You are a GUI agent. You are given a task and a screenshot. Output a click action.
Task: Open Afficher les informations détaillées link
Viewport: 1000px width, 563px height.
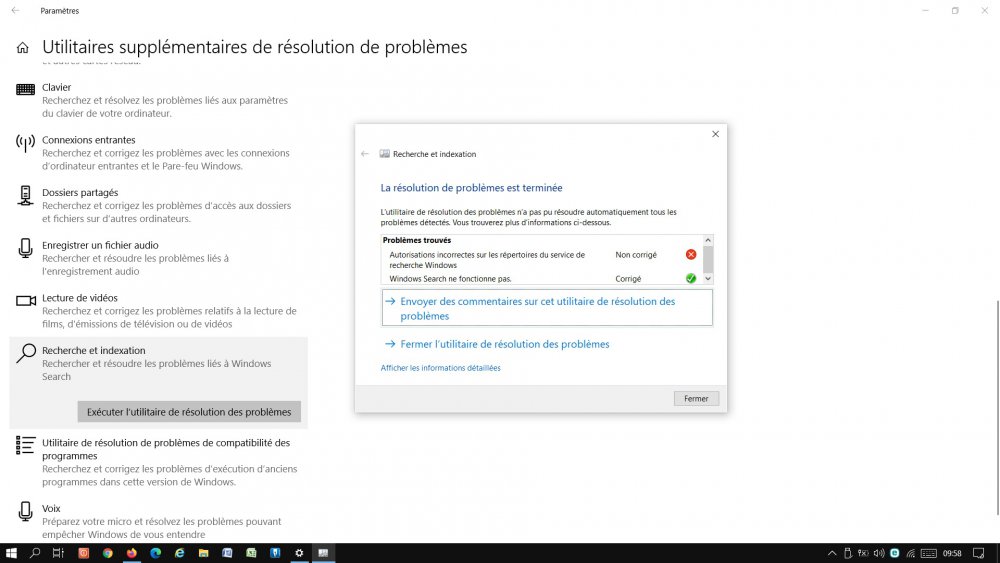pos(441,368)
